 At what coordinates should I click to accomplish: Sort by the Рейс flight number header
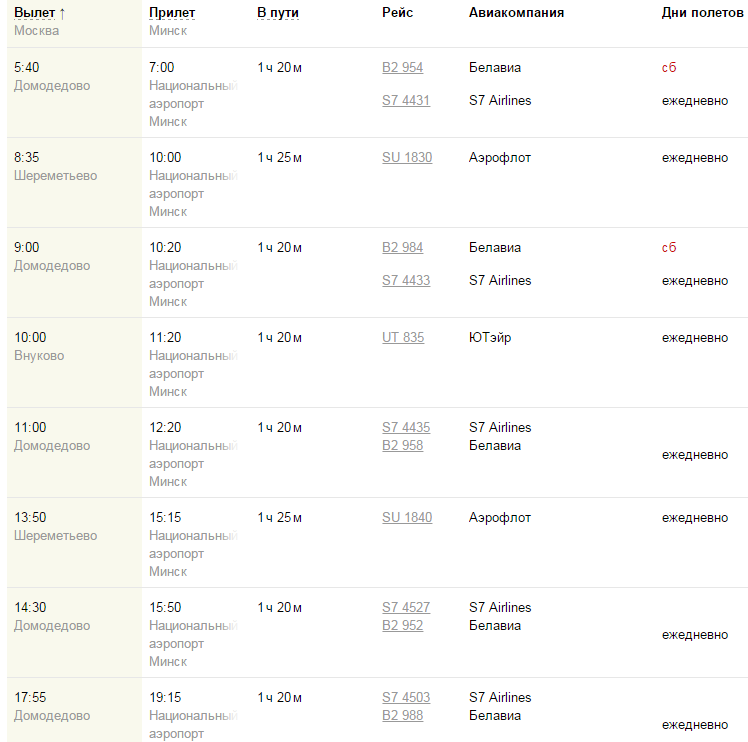coord(397,13)
